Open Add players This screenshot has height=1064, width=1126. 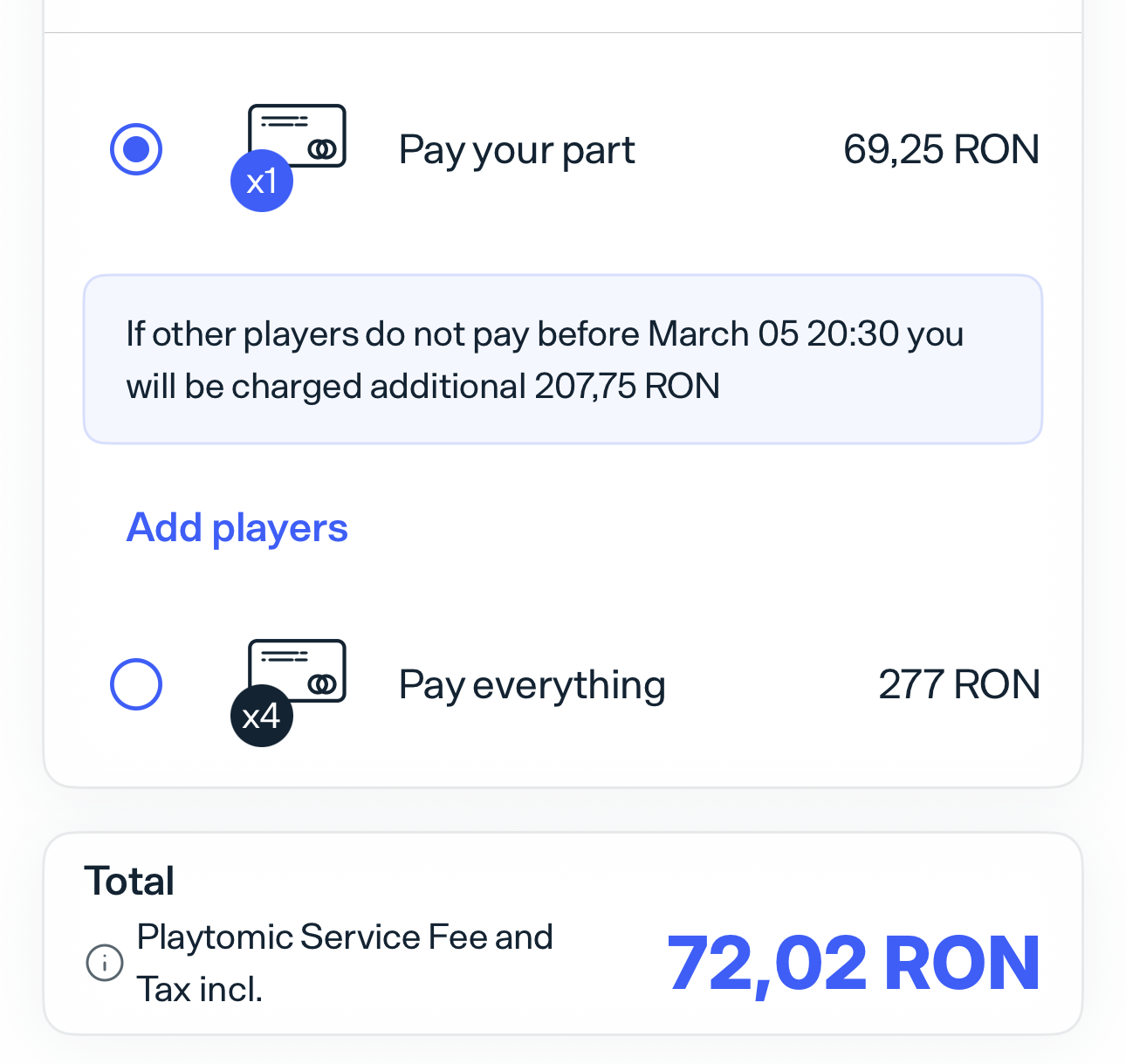(x=237, y=527)
